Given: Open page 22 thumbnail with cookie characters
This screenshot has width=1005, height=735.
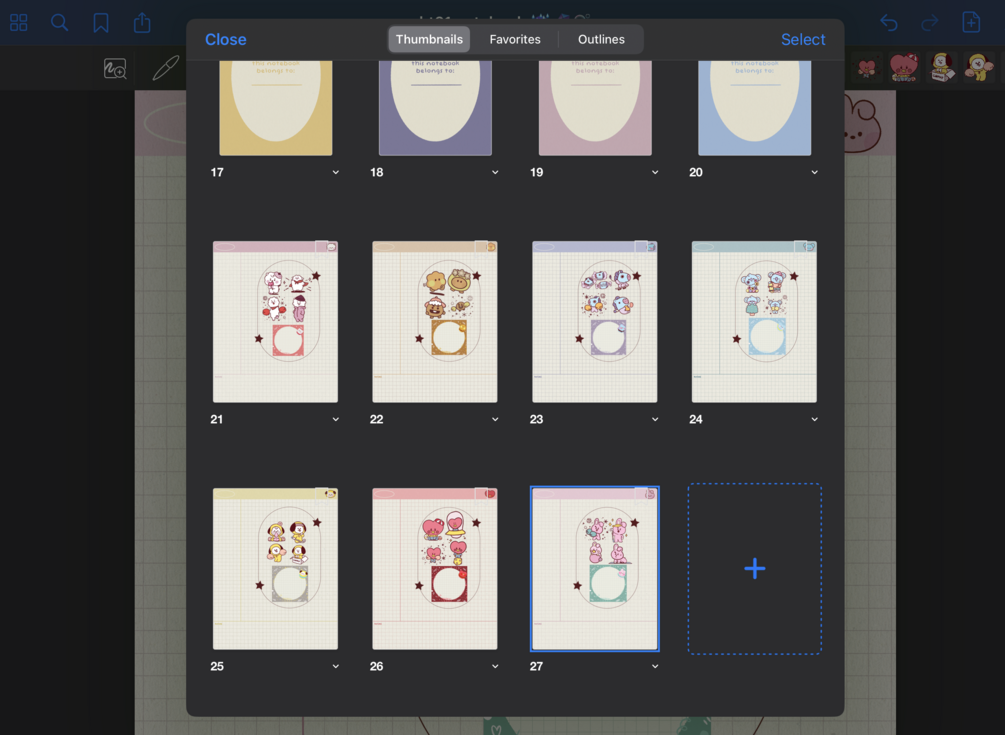Looking at the screenshot, I should (435, 322).
